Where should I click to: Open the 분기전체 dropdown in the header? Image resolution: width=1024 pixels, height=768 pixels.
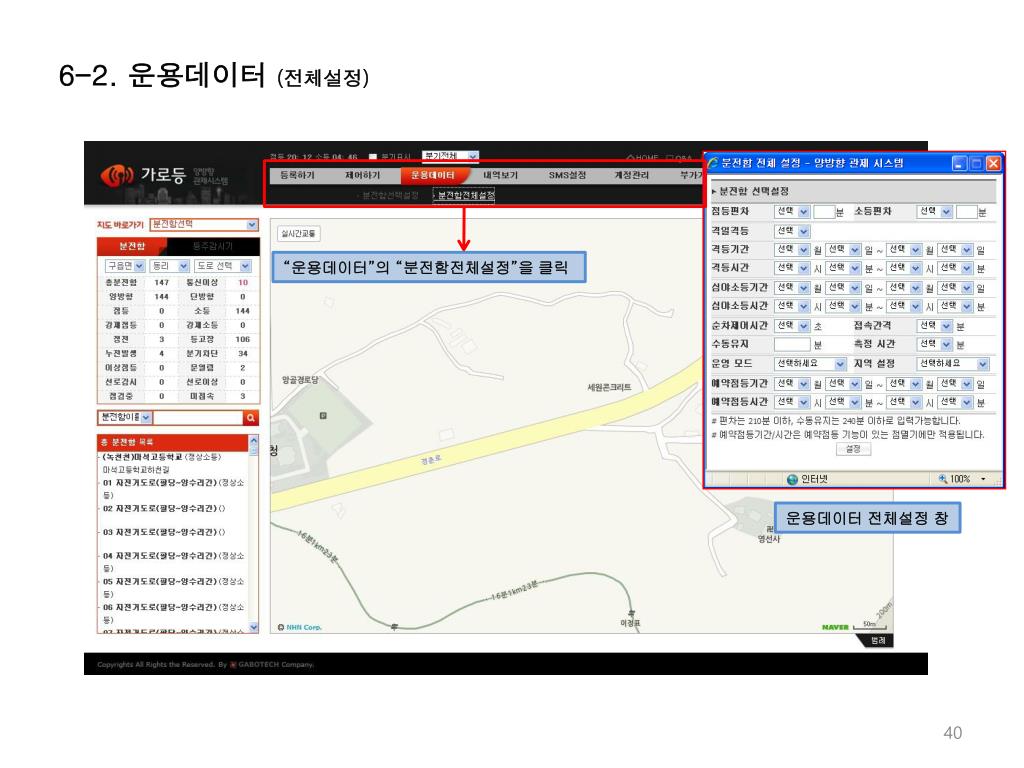450,156
